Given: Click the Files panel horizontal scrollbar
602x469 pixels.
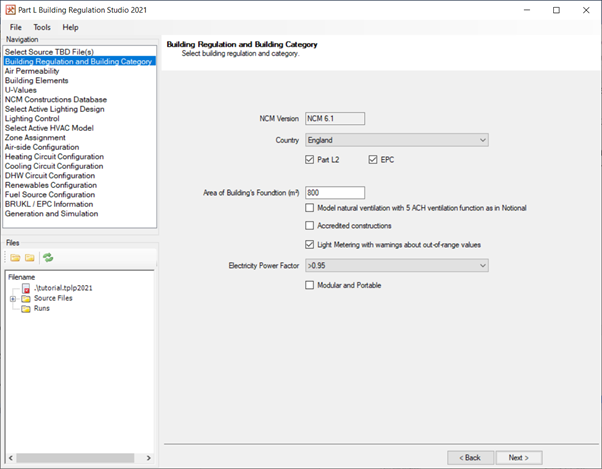Looking at the screenshot, I should coord(75,458).
